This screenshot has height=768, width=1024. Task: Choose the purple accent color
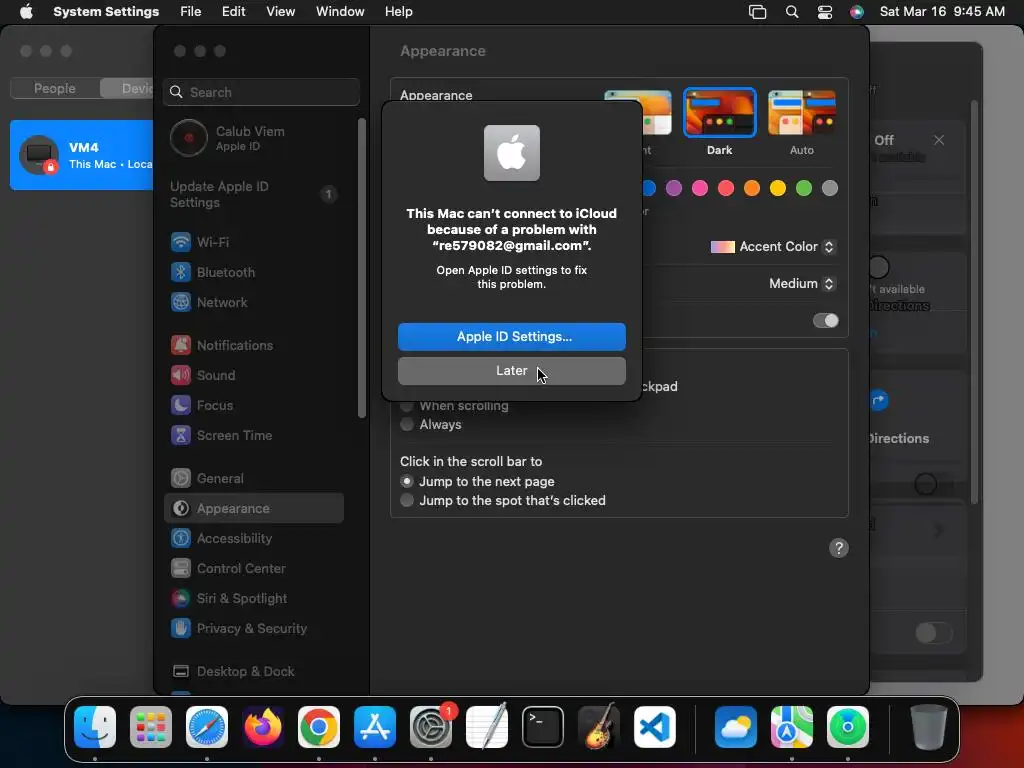pyautogui.click(x=673, y=189)
